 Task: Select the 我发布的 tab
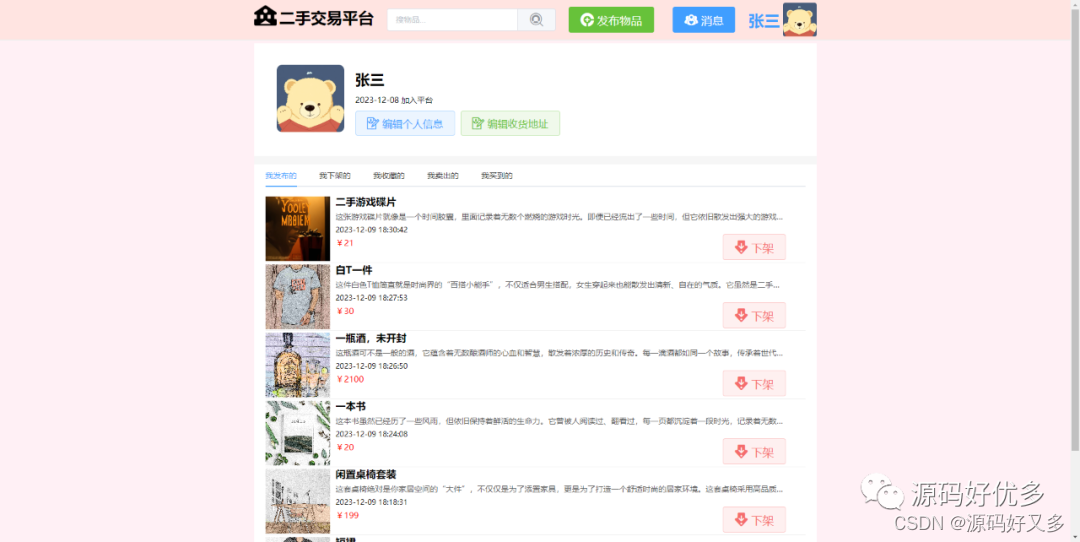point(281,176)
